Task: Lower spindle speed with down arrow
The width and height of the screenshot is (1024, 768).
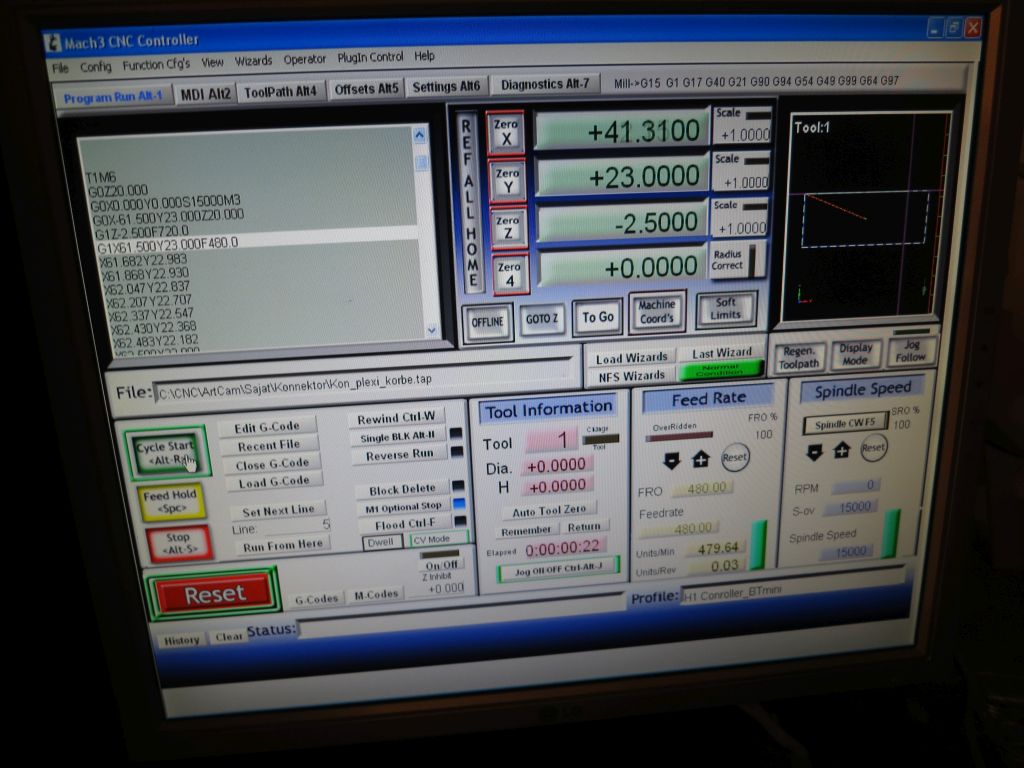Action: pyautogui.click(x=814, y=452)
